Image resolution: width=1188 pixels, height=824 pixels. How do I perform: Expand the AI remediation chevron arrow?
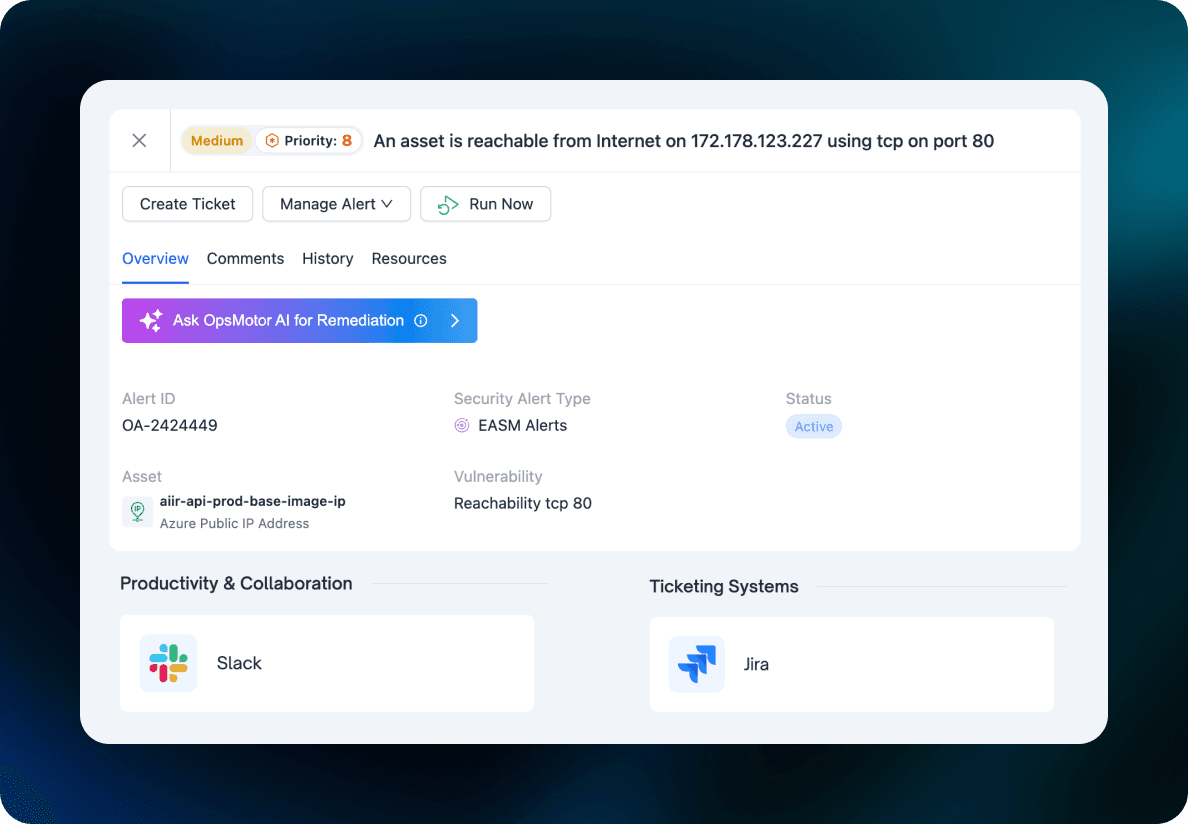click(455, 320)
